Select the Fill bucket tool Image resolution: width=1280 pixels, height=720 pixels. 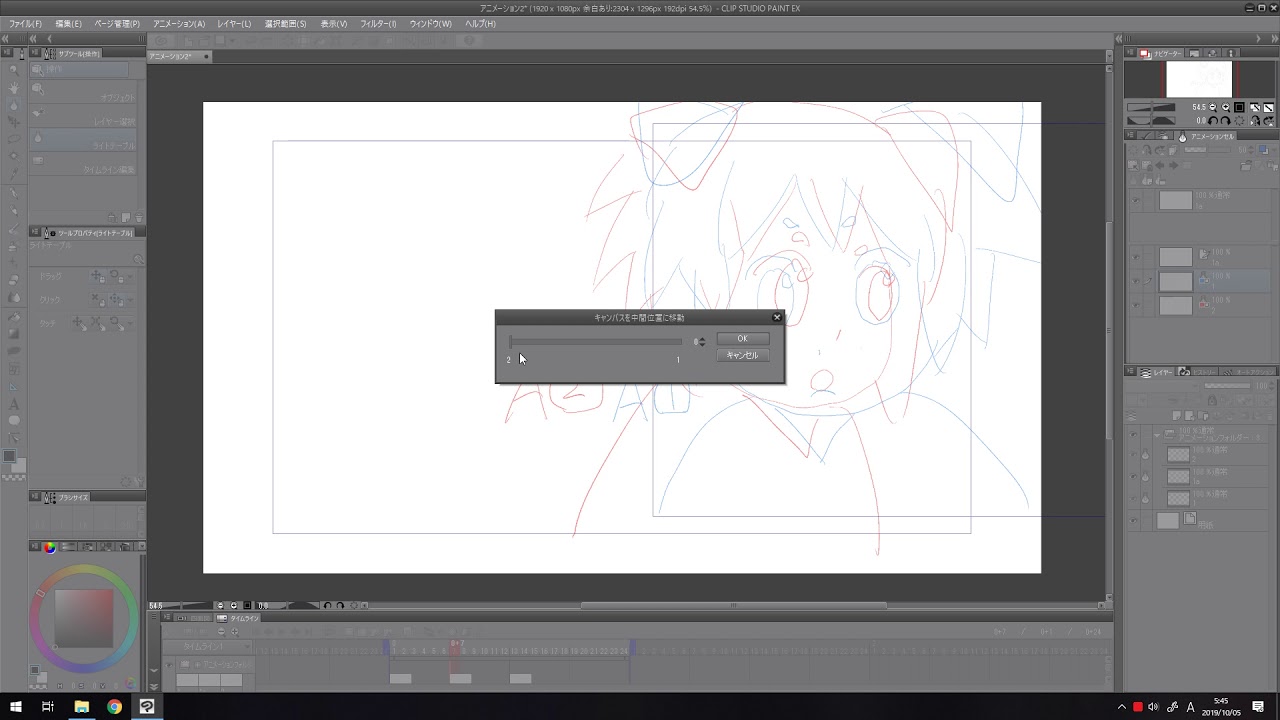pos(14,316)
